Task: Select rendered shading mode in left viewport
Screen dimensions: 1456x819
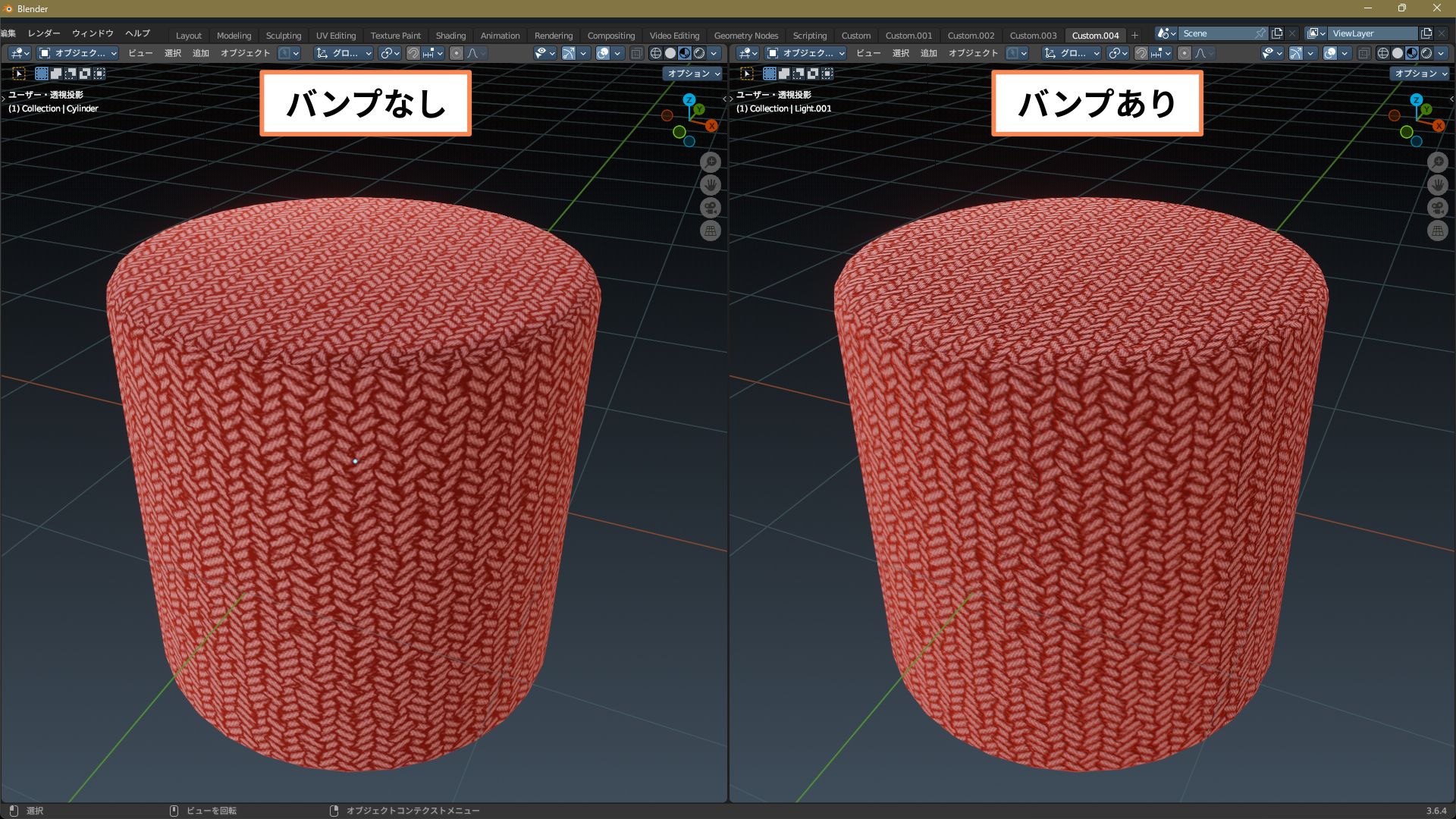Action: point(699,53)
